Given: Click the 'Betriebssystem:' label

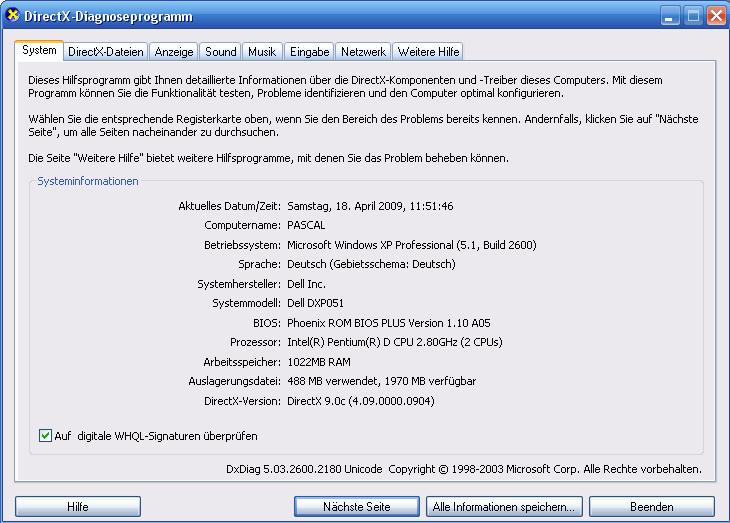Looking at the screenshot, I should tap(242, 245).
